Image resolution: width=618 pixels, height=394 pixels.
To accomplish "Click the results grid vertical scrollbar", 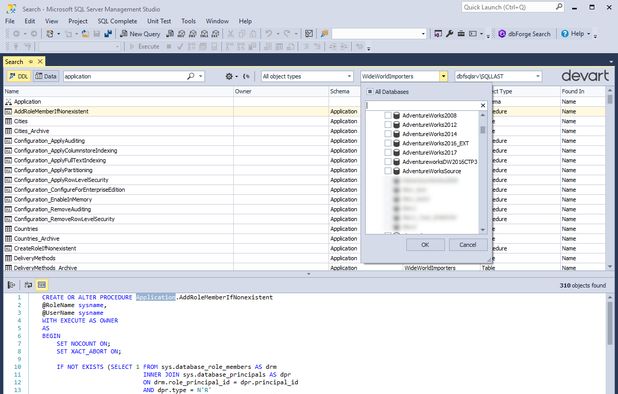I will pos(610,179).
